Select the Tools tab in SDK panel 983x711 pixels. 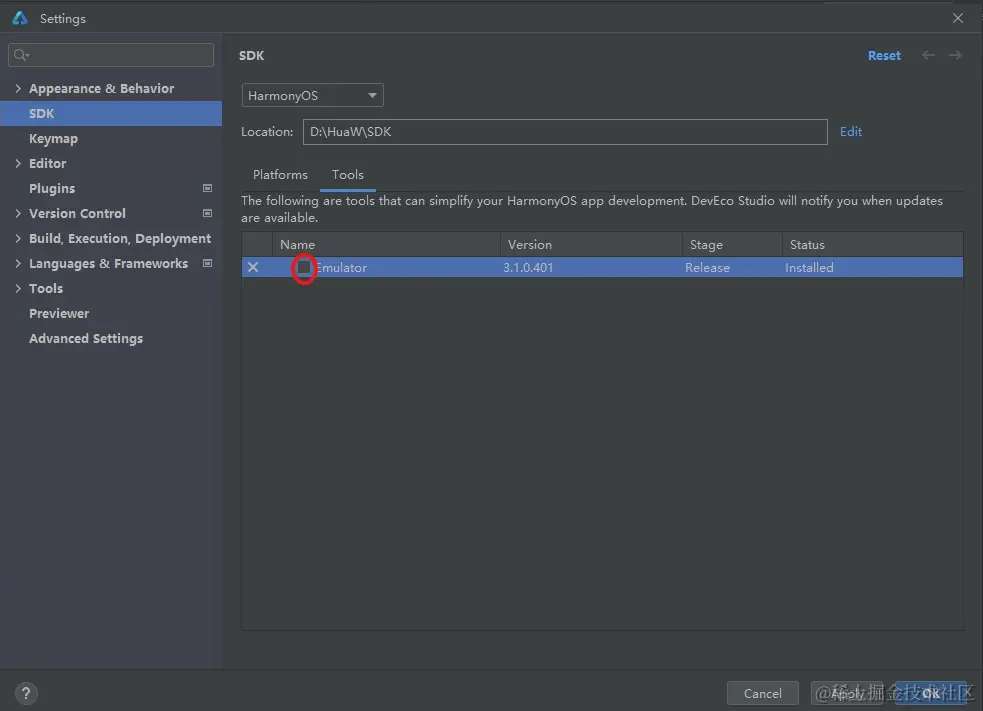(348, 175)
